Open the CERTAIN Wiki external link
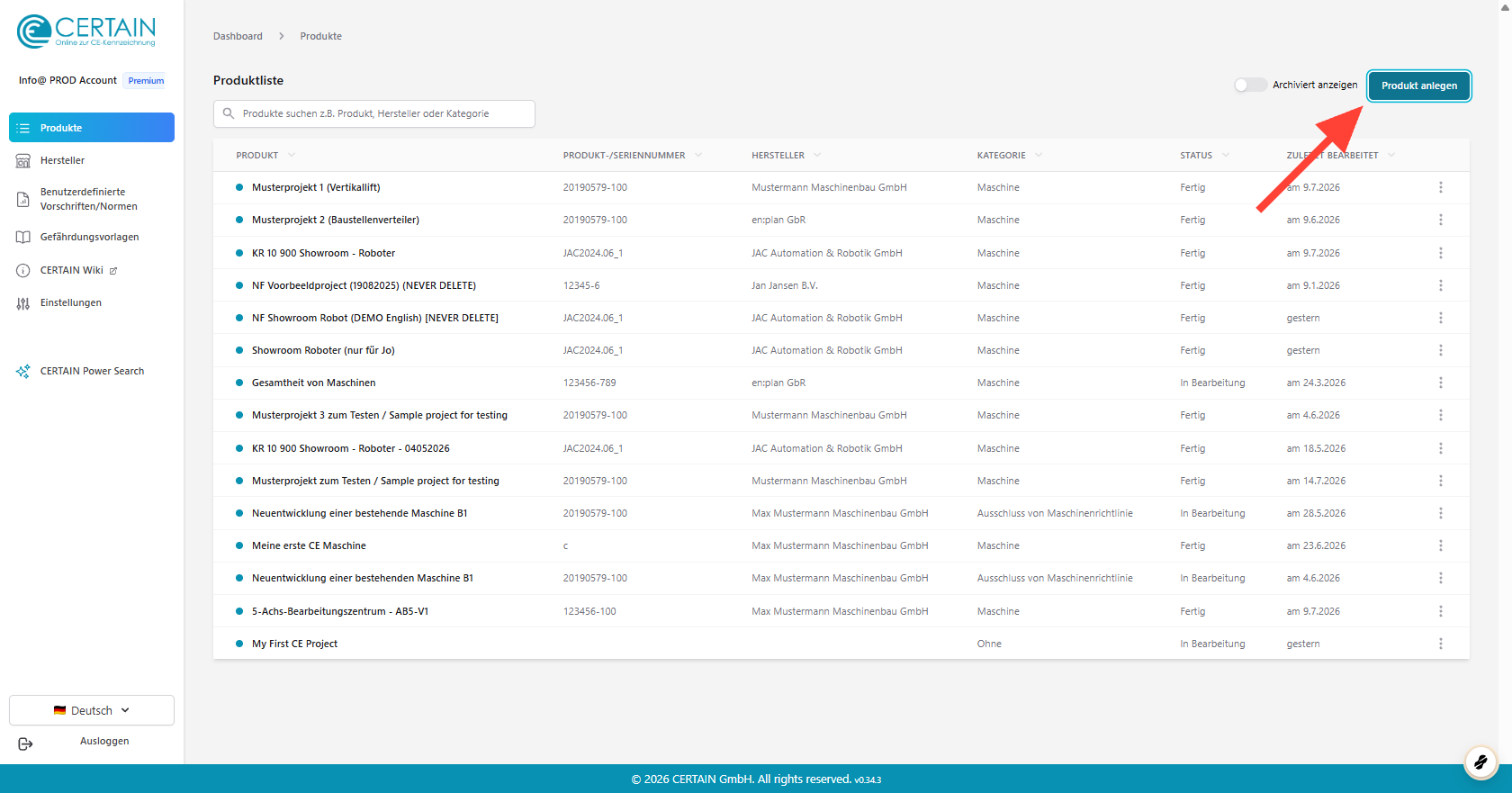 pos(79,270)
